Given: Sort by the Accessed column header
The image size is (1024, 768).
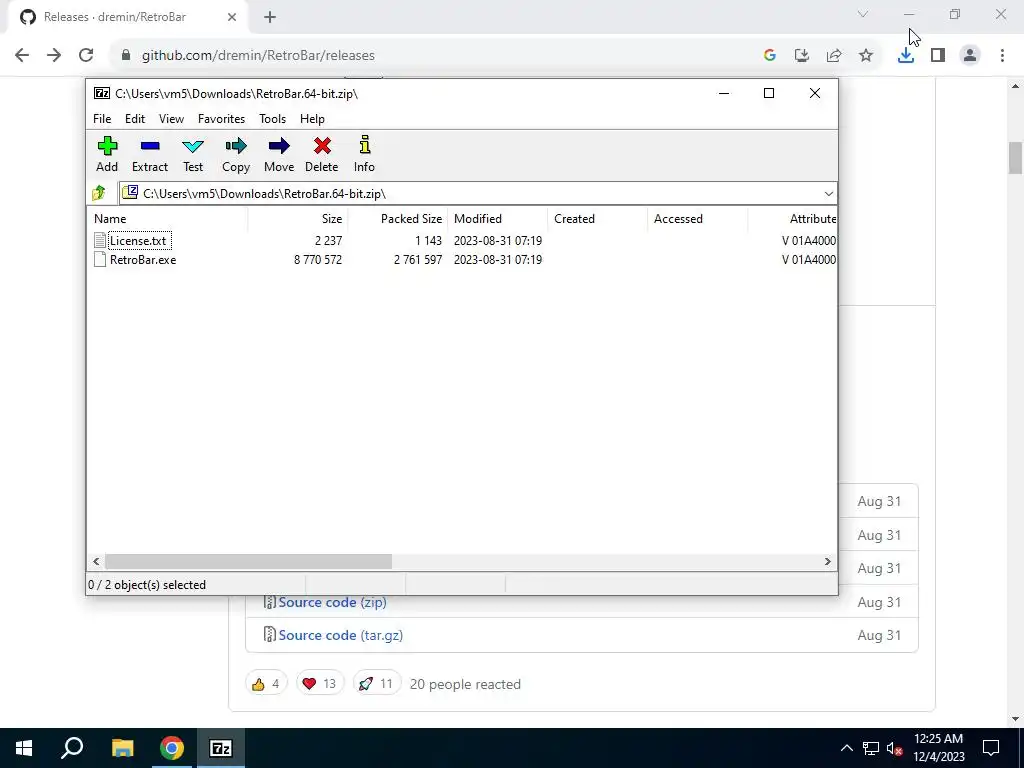Looking at the screenshot, I should tap(697, 219).
